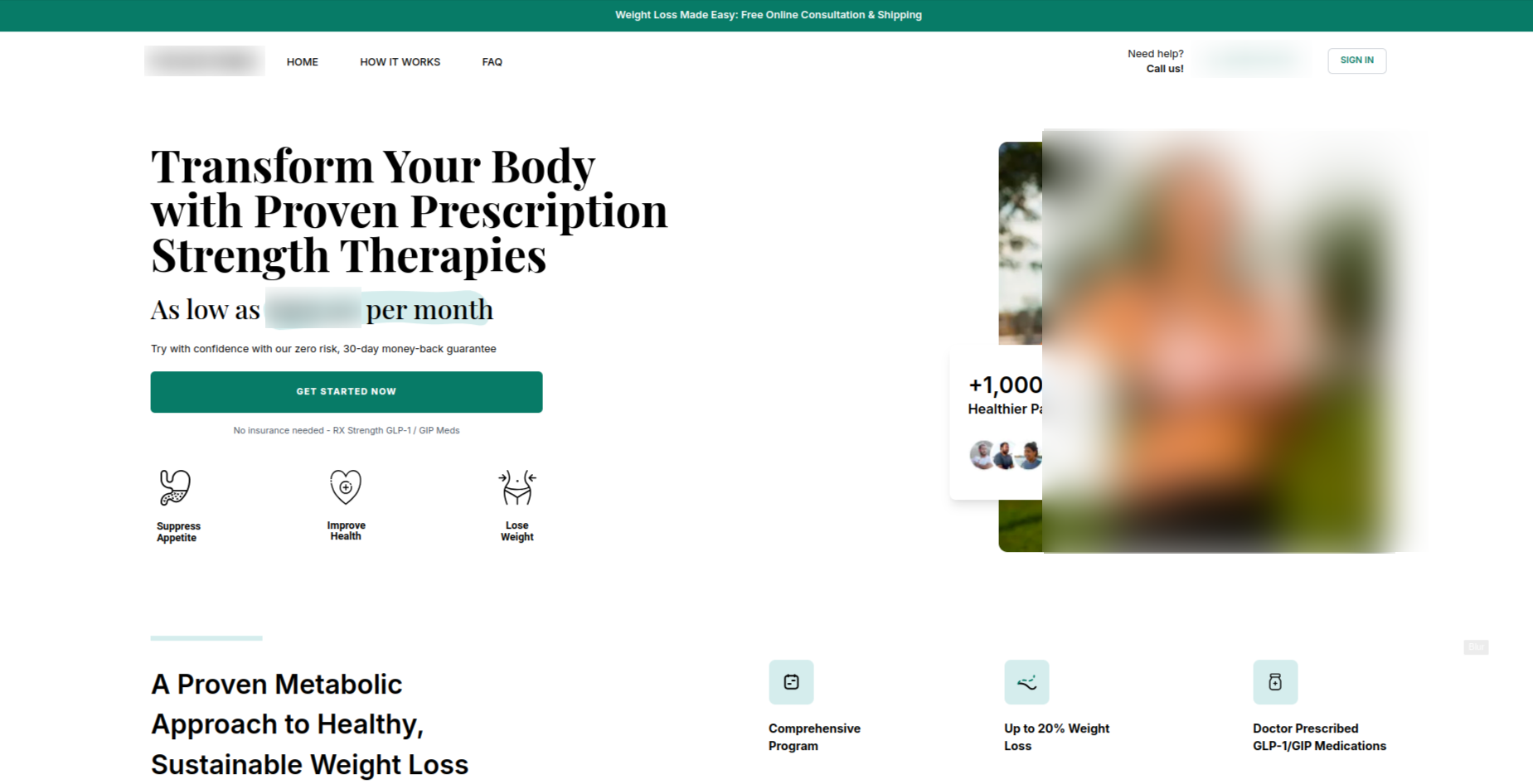The image size is (1533, 784).
Task: Click the +1,000 Healthier Patients card
Action: [x=996, y=423]
